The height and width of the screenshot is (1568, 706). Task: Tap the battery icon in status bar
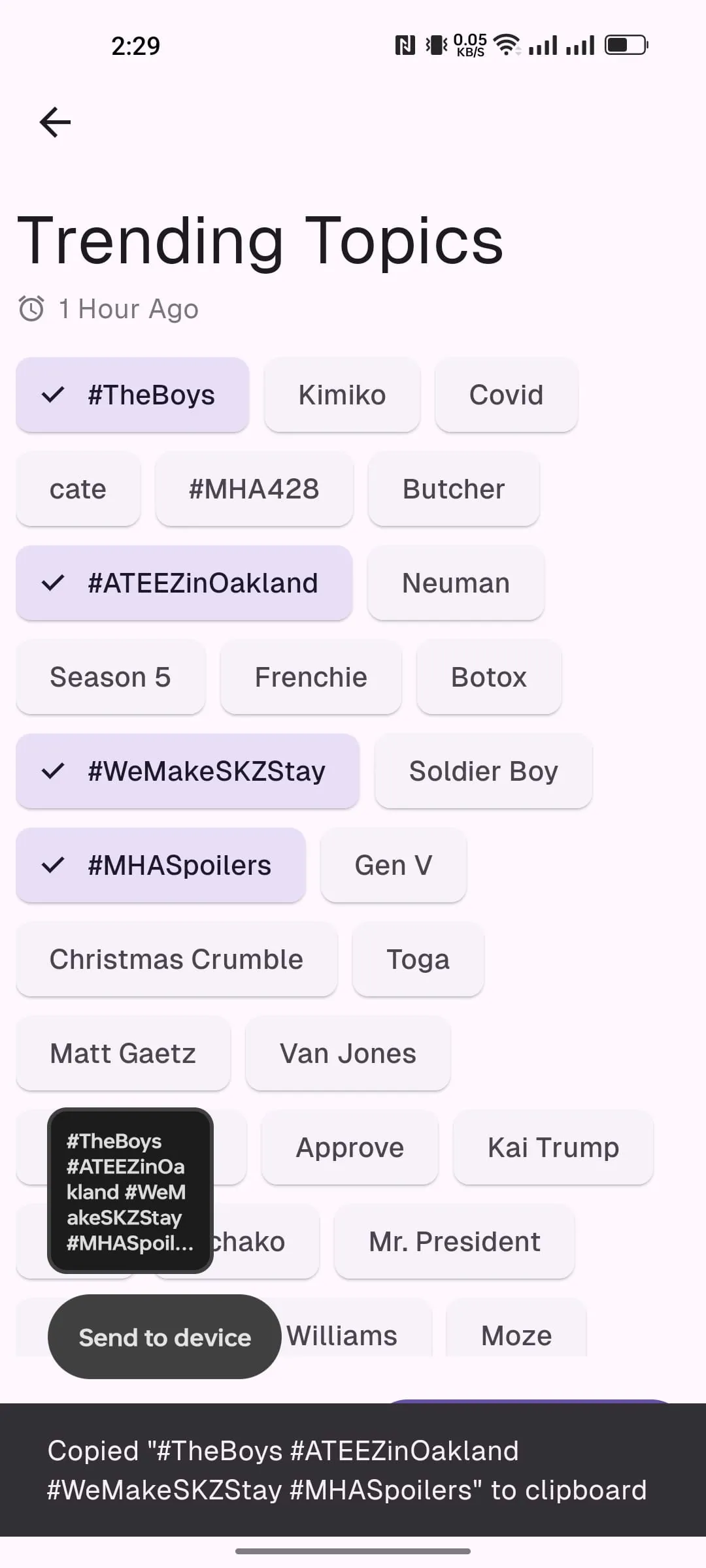(626, 45)
